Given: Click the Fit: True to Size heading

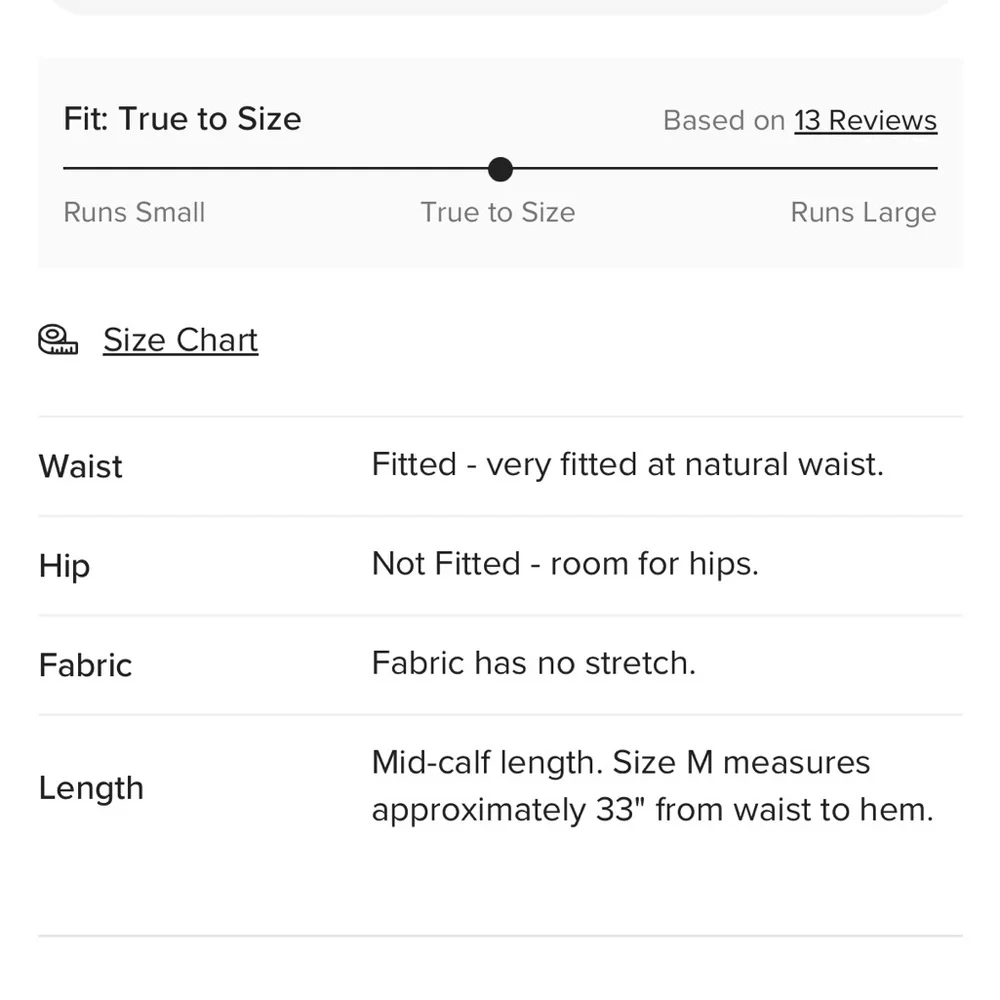Looking at the screenshot, I should tap(182, 118).
